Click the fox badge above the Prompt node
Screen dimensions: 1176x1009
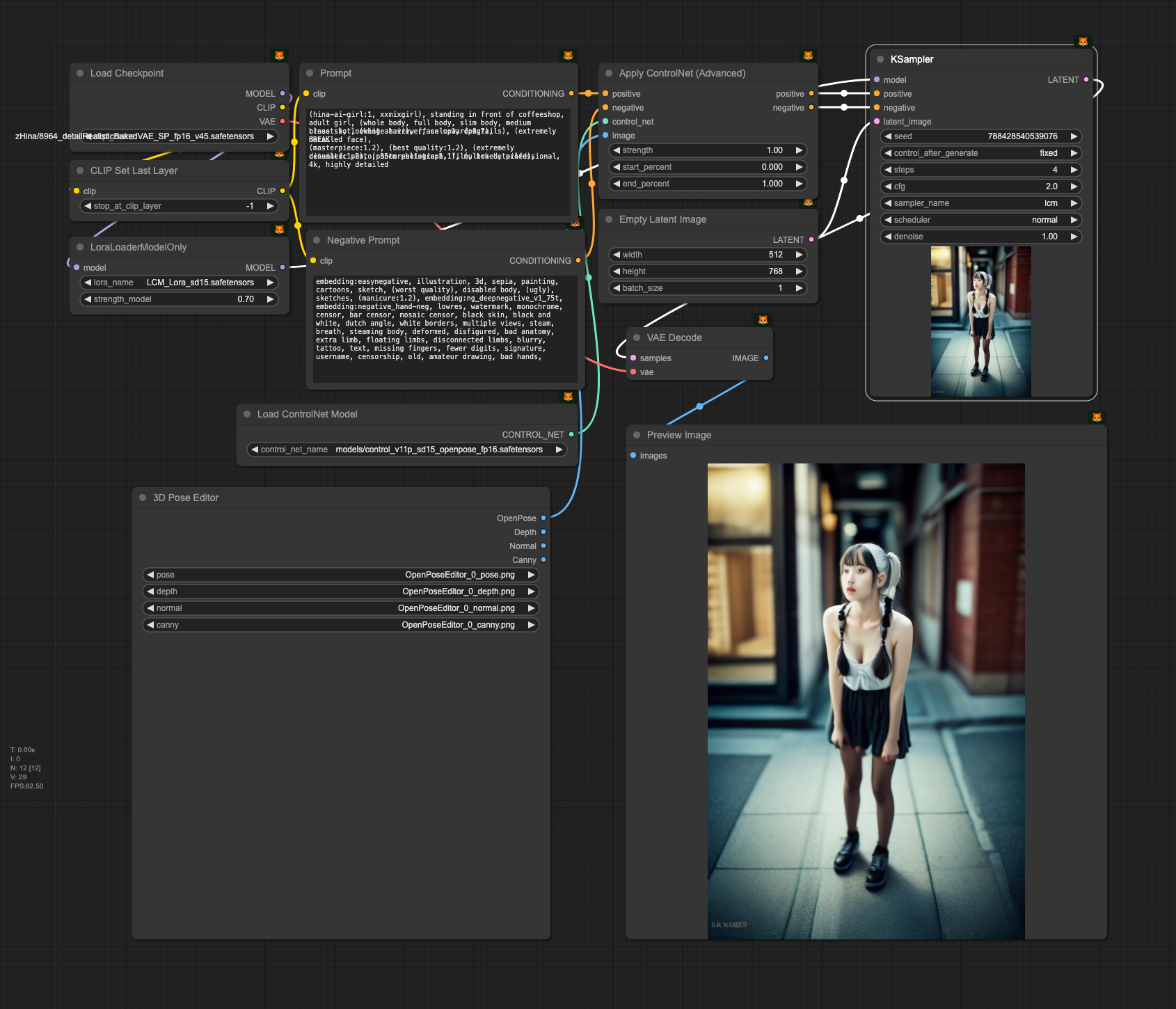pos(568,56)
